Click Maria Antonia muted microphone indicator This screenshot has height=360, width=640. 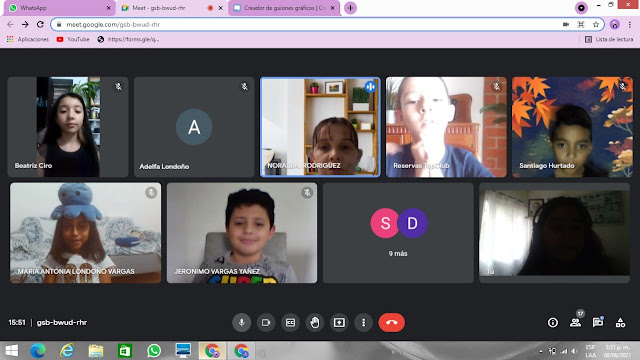[151, 192]
